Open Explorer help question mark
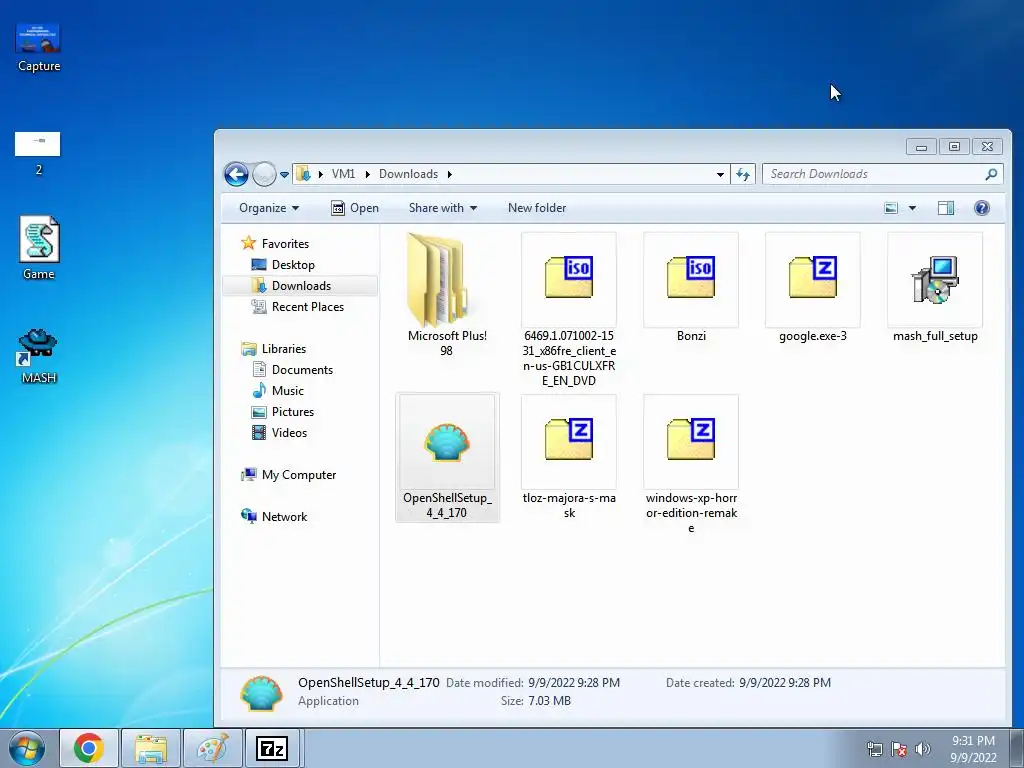1024x768 pixels. coord(982,208)
